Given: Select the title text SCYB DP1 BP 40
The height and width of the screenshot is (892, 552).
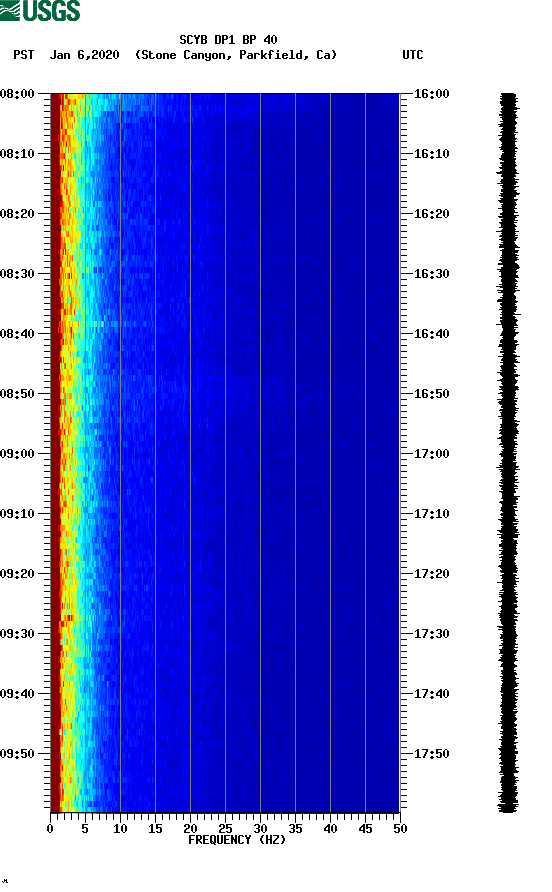Looking at the screenshot, I should tap(228, 40).
